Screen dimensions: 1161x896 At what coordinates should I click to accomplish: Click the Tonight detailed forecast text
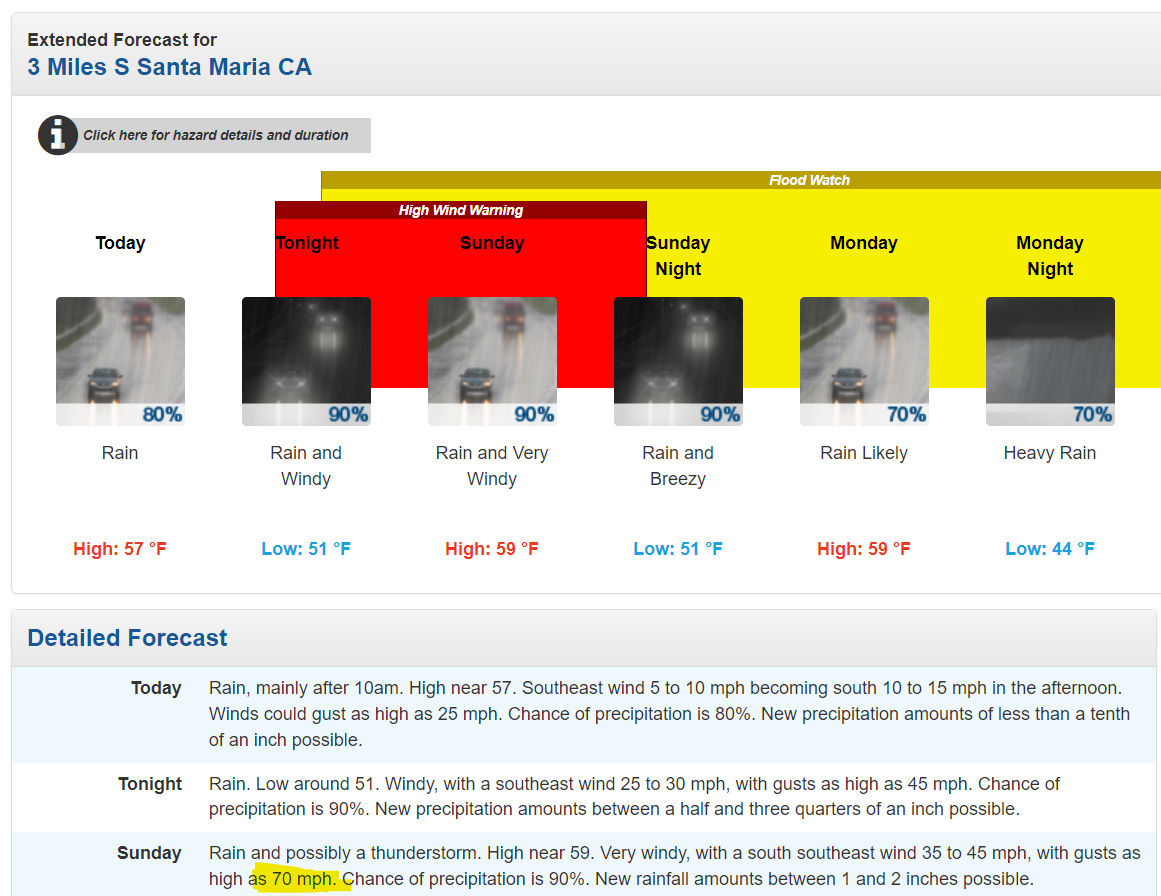(634, 797)
